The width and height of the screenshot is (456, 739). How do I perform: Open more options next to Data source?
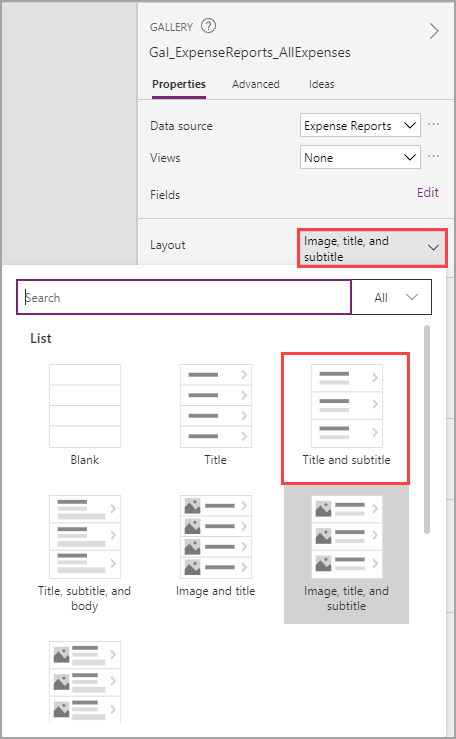click(433, 125)
